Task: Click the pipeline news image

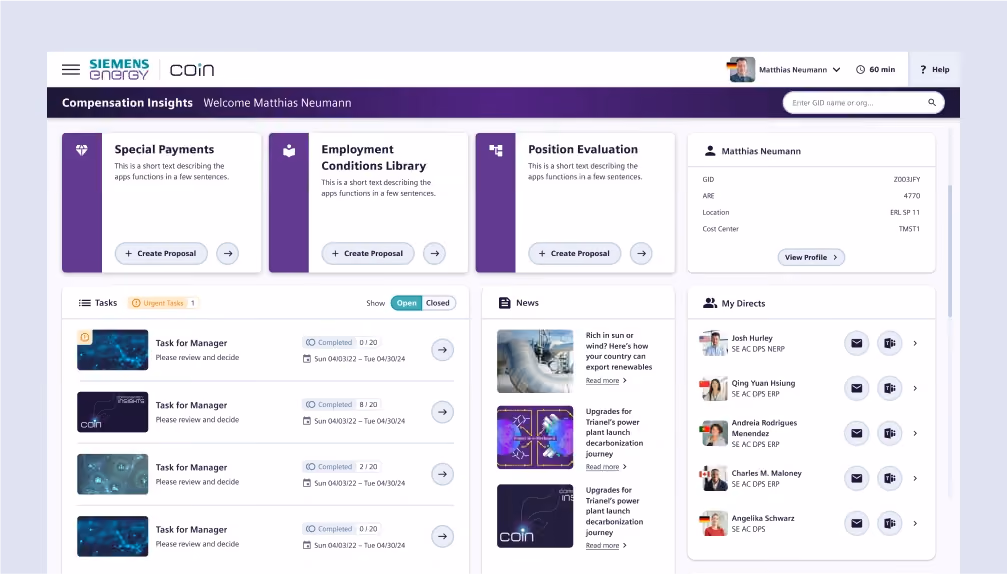Action: point(535,361)
